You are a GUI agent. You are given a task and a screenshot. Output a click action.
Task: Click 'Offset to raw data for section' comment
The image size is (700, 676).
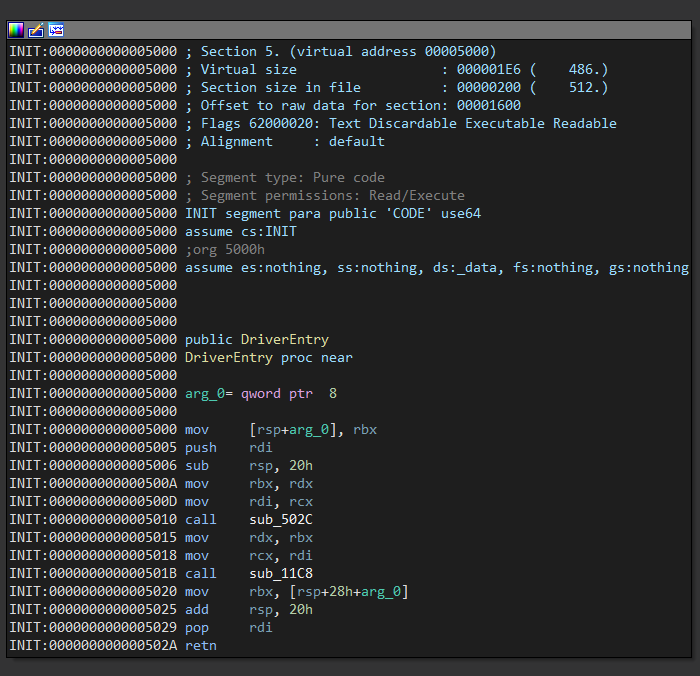(353, 105)
